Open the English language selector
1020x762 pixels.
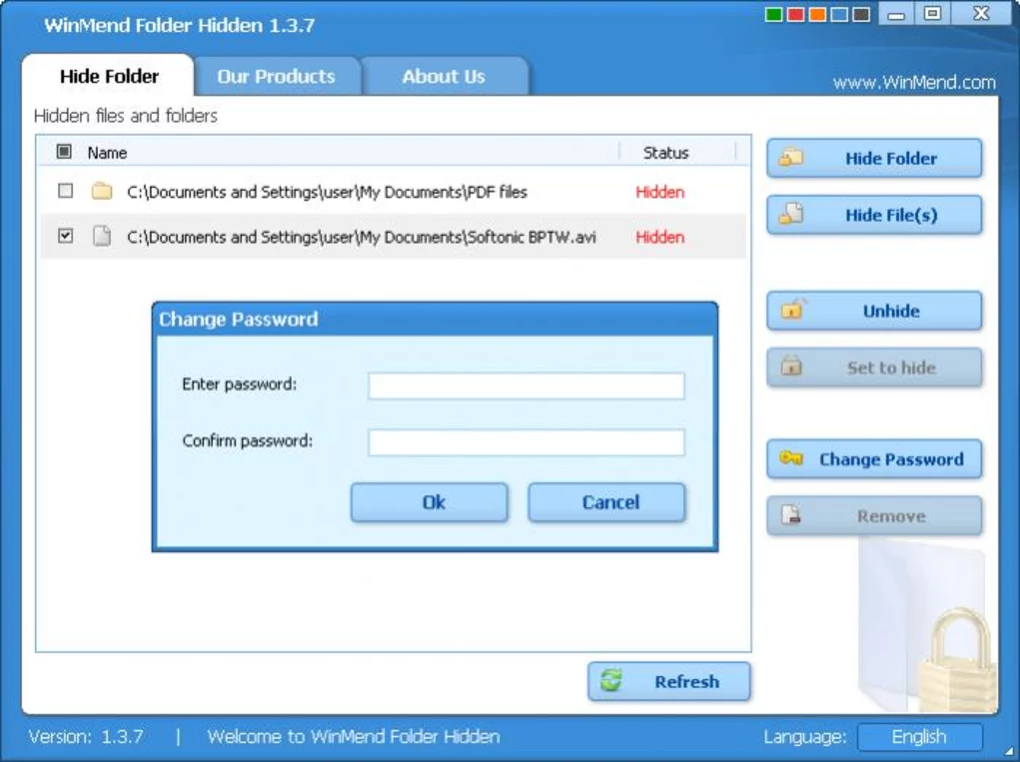[x=920, y=736]
